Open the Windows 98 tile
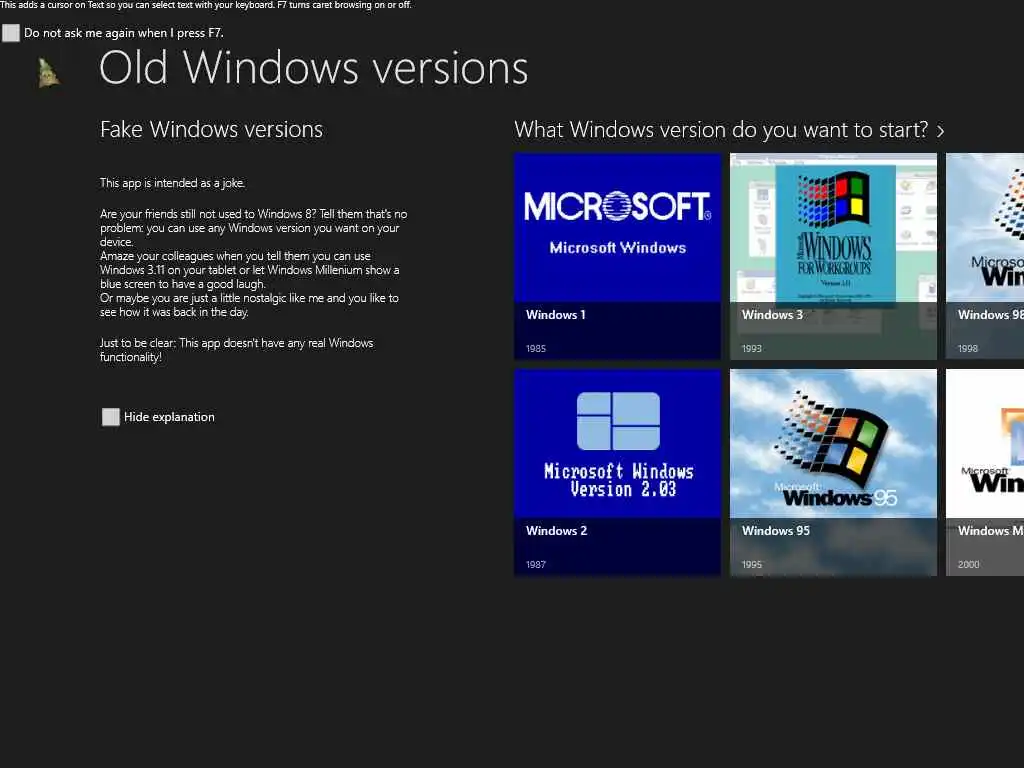The height and width of the screenshot is (768, 1024). click(x=985, y=256)
